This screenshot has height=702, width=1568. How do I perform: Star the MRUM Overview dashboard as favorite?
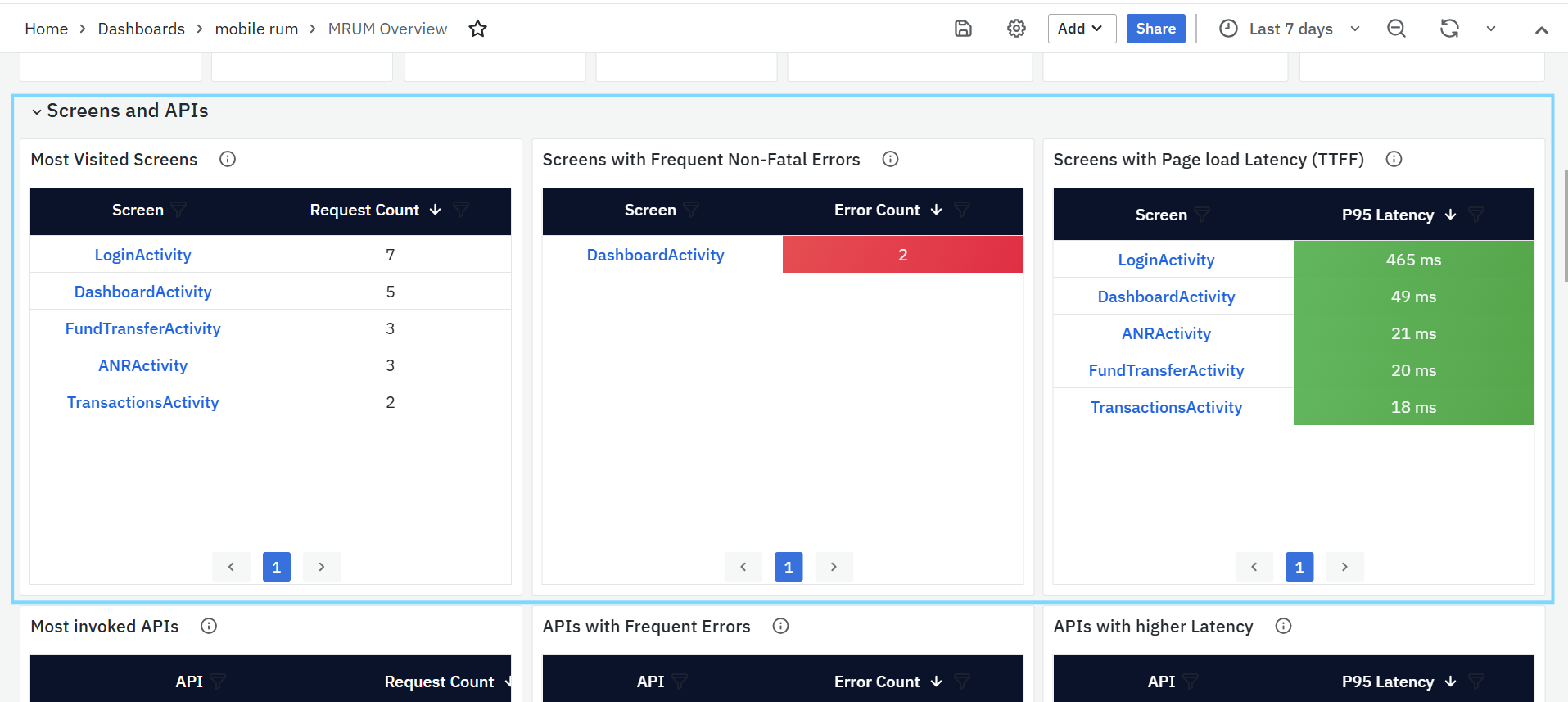coord(477,29)
